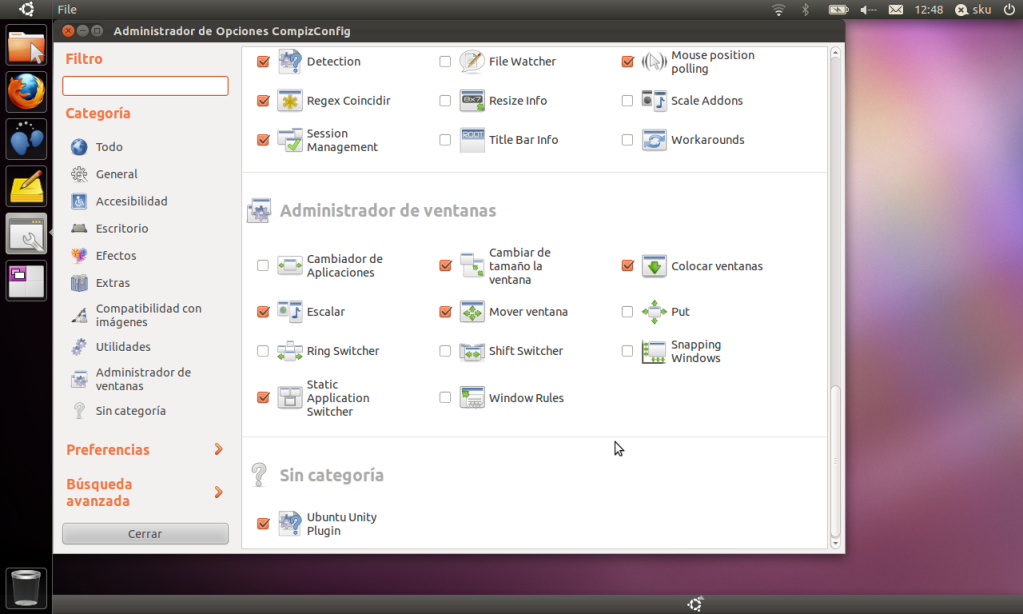The width and height of the screenshot is (1023, 614).
Task: Open the Trash in the launcher
Action: (26, 587)
